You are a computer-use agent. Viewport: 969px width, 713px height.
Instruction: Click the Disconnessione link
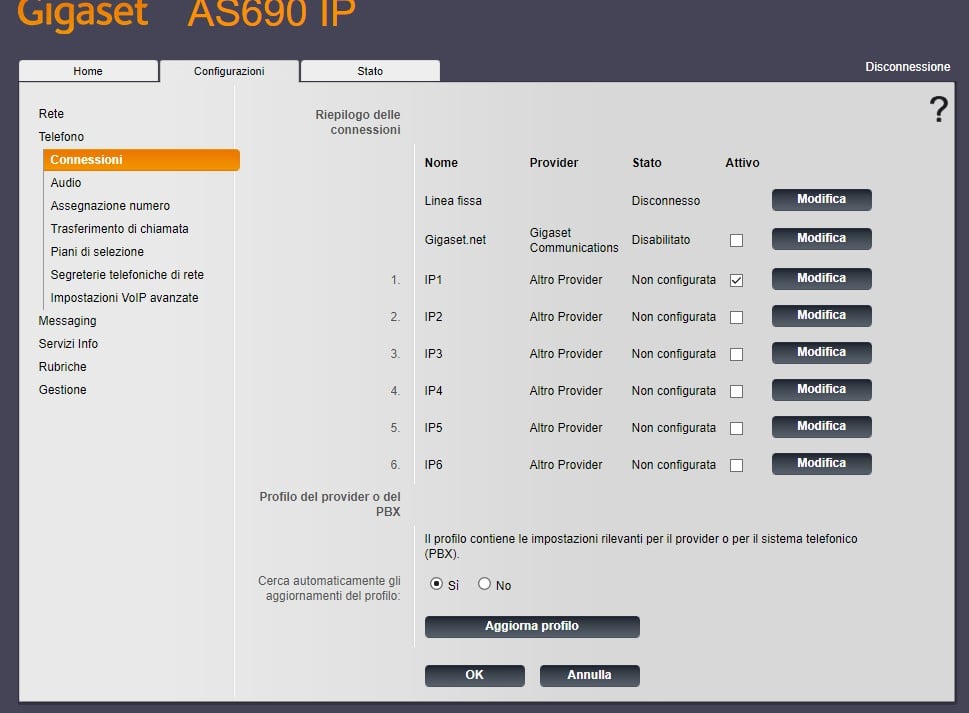[907, 67]
